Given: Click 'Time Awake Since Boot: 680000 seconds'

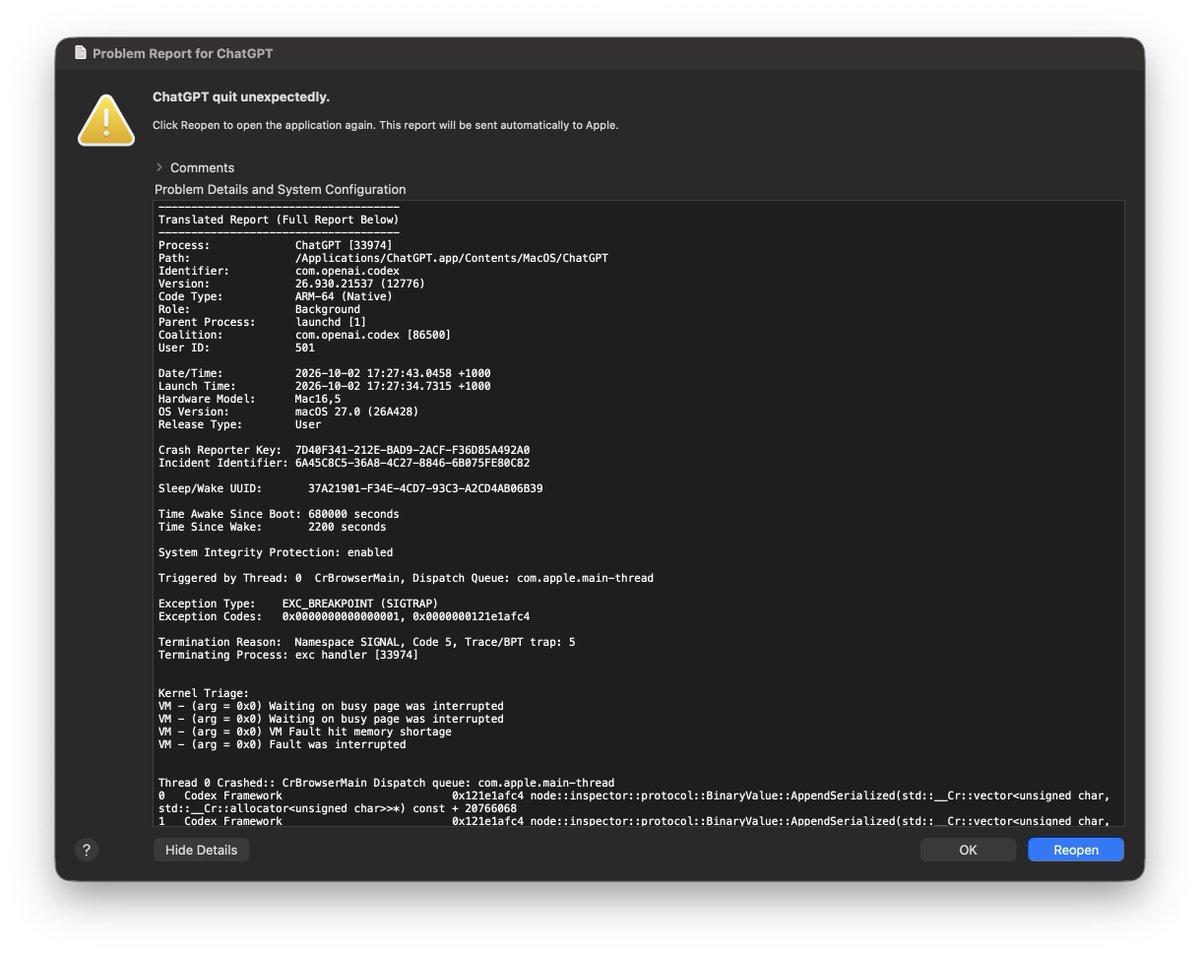Looking at the screenshot, I should (x=278, y=514).
